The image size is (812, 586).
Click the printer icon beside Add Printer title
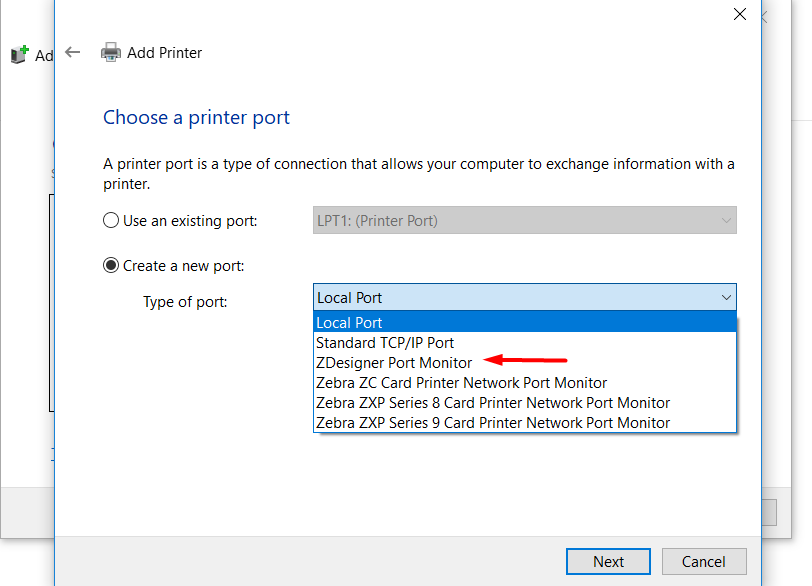coord(111,51)
